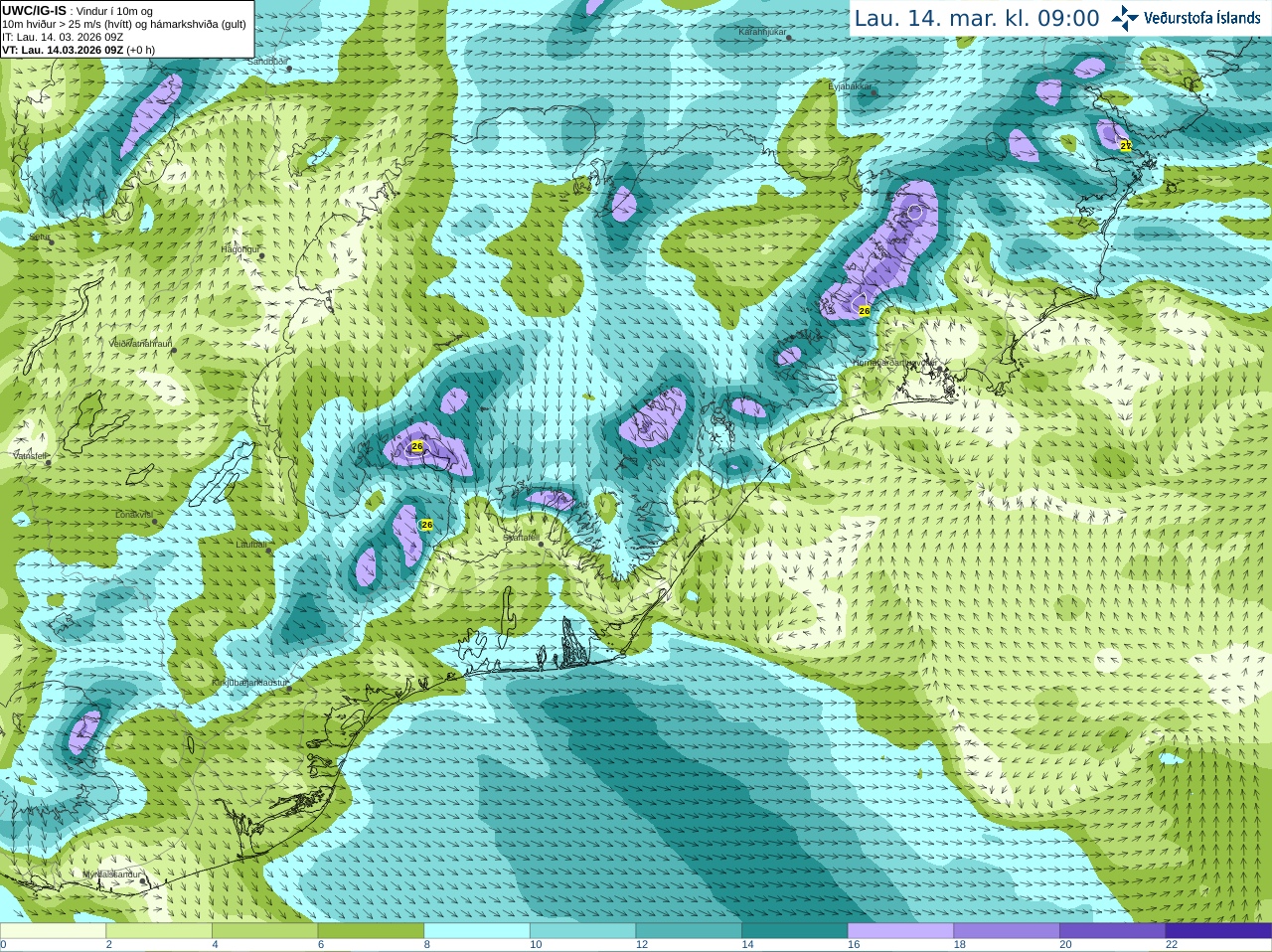Click the Veiðivatnahraun place label
Image resolution: width=1272 pixels, height=952 pixels.
(x=140, y=344)
